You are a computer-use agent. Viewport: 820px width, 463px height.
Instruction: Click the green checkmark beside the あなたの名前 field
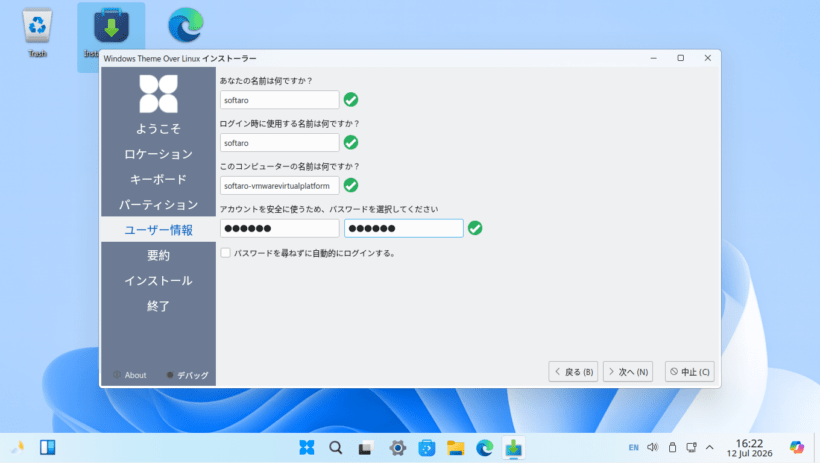point(351,99)
